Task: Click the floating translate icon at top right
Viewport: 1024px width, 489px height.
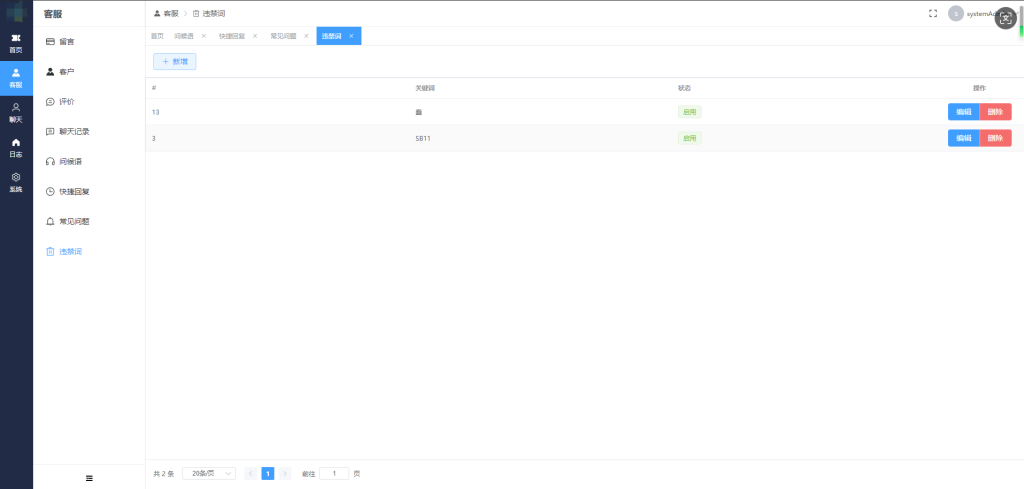Action: click(1005, 18)
